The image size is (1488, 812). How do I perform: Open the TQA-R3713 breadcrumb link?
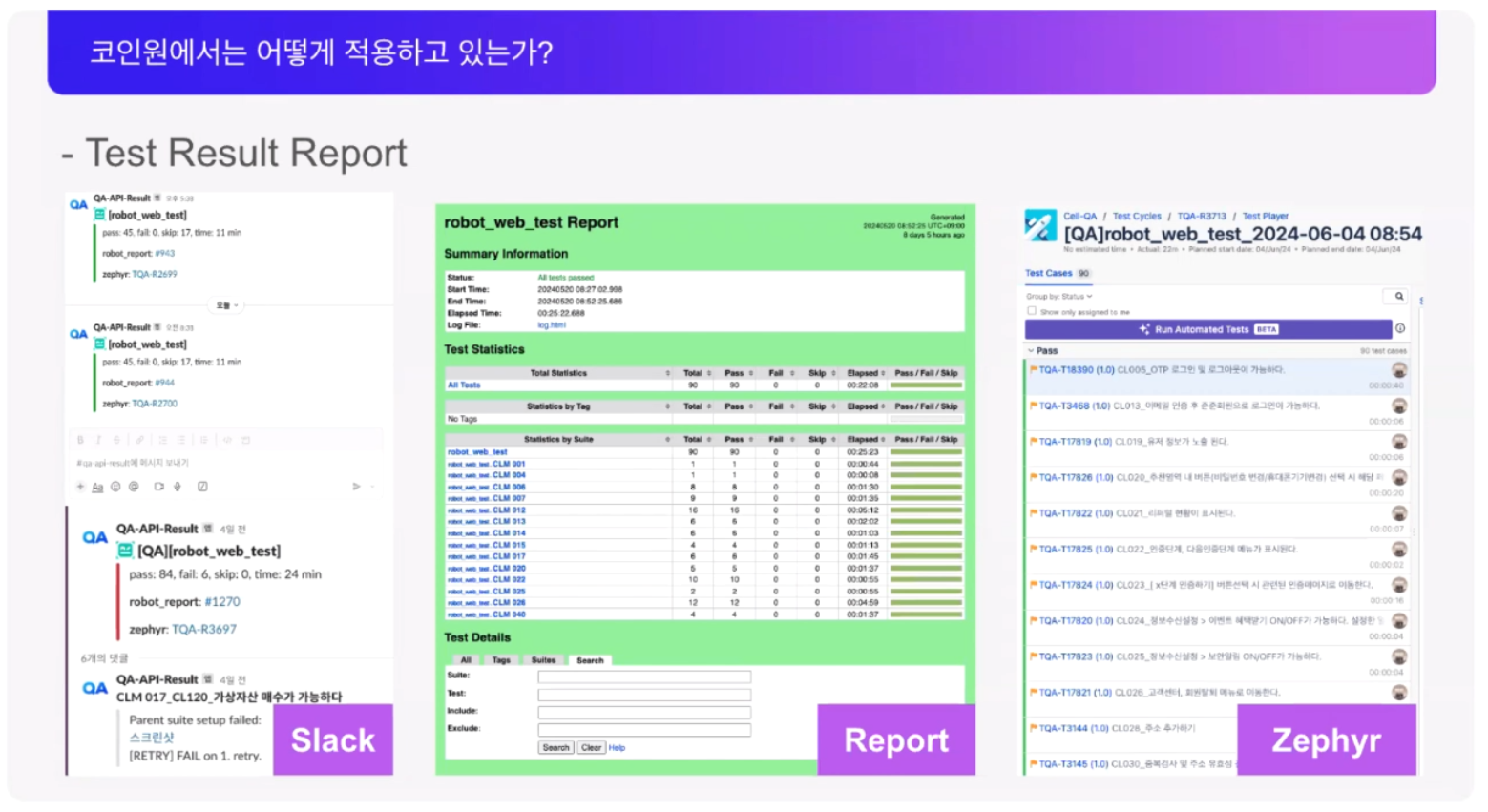pyautogui.click(x=1201, y=217)
